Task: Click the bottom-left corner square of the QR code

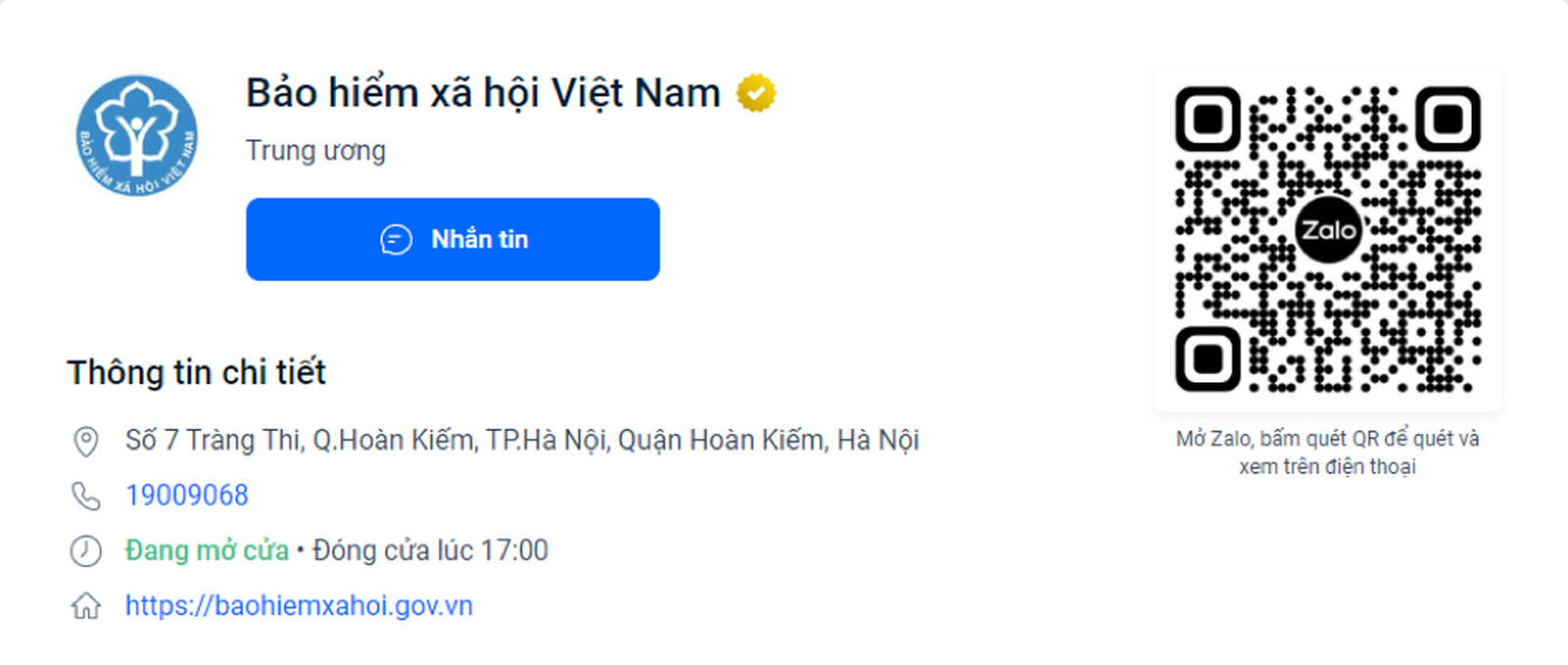Action: coord(1208,359)
